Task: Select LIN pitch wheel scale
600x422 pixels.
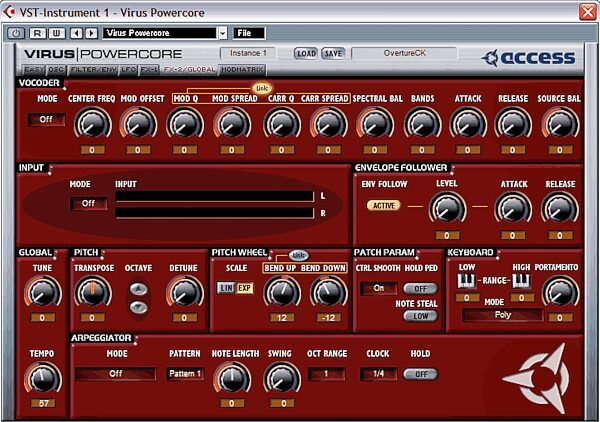Action: 226,288
